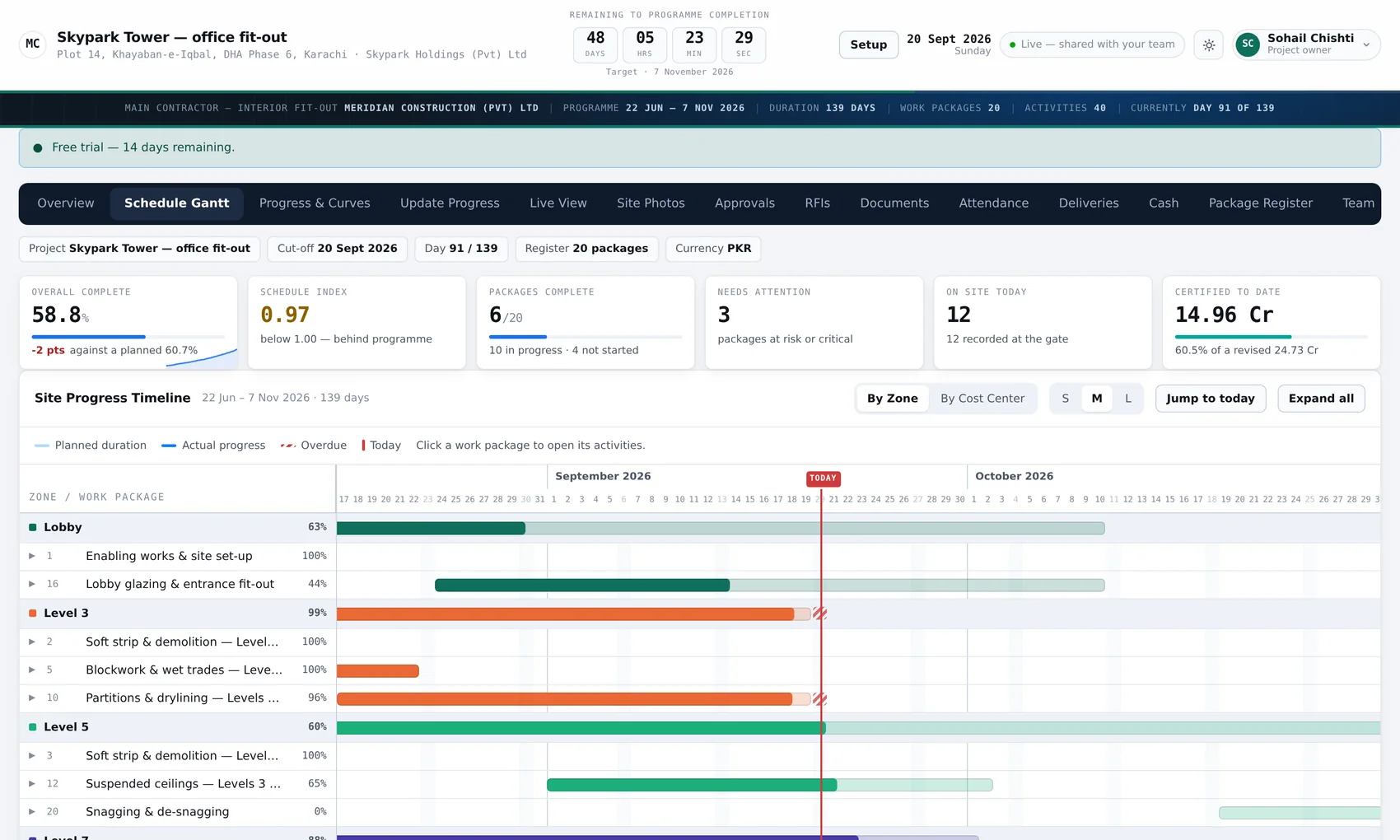This screenshot has width=1400, height=840.
Task: Click the Snagging planned duration bar
Action: 1300,813
